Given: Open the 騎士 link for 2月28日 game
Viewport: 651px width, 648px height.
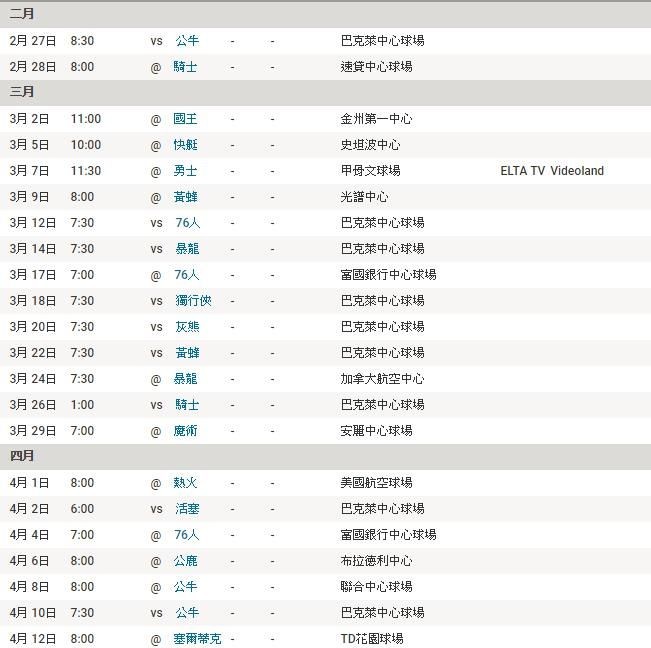Looking at the screenshot, I should 186,67.
